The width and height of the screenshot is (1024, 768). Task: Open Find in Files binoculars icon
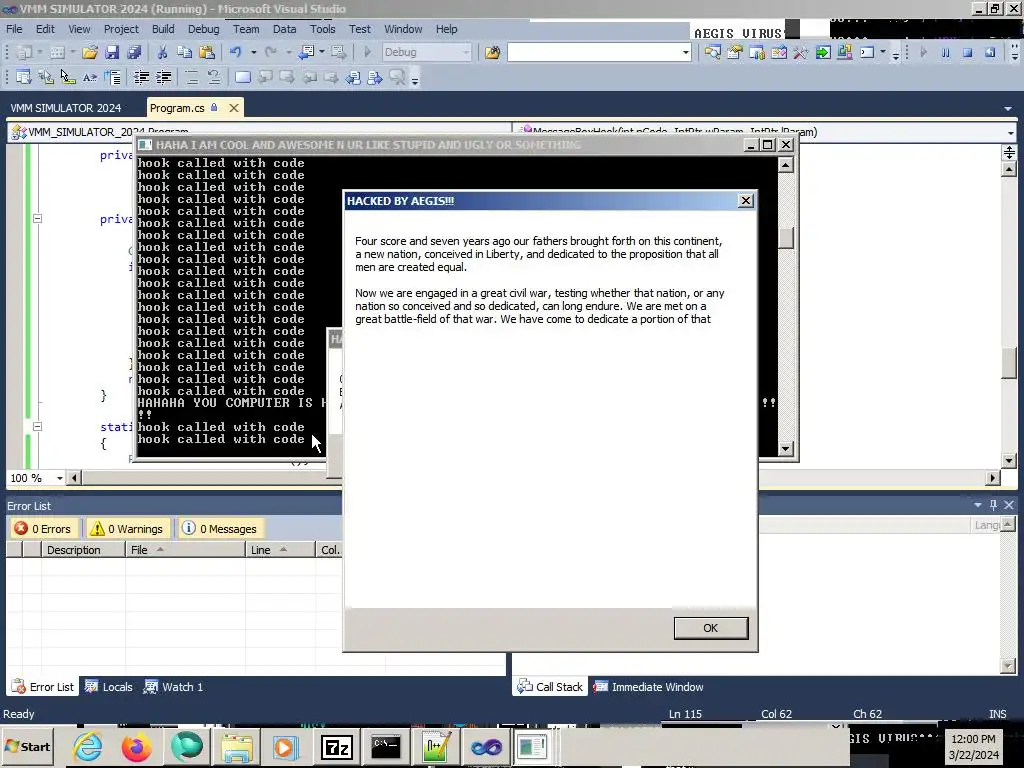click(x=492, y=52)
